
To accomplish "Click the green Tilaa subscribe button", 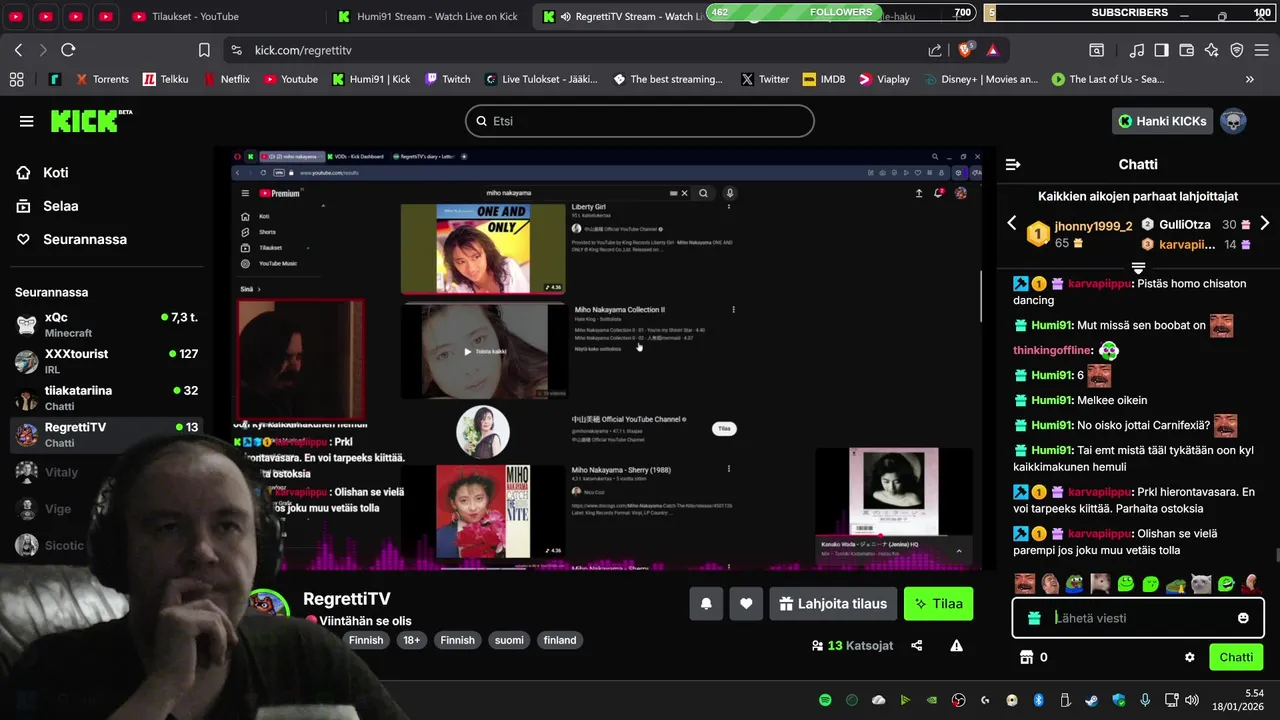I will [938, 604].
